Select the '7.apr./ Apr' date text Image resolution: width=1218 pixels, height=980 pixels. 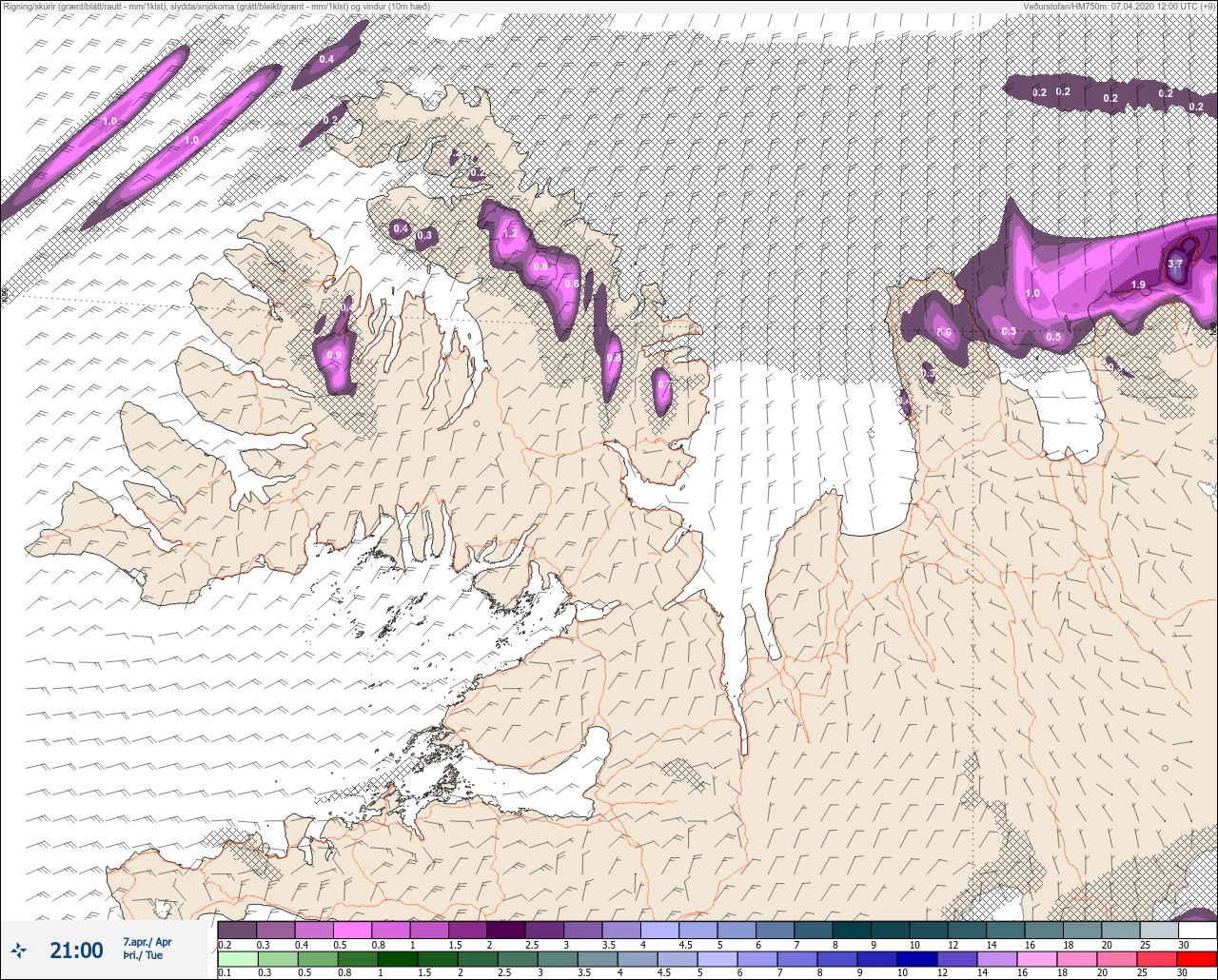147,942
